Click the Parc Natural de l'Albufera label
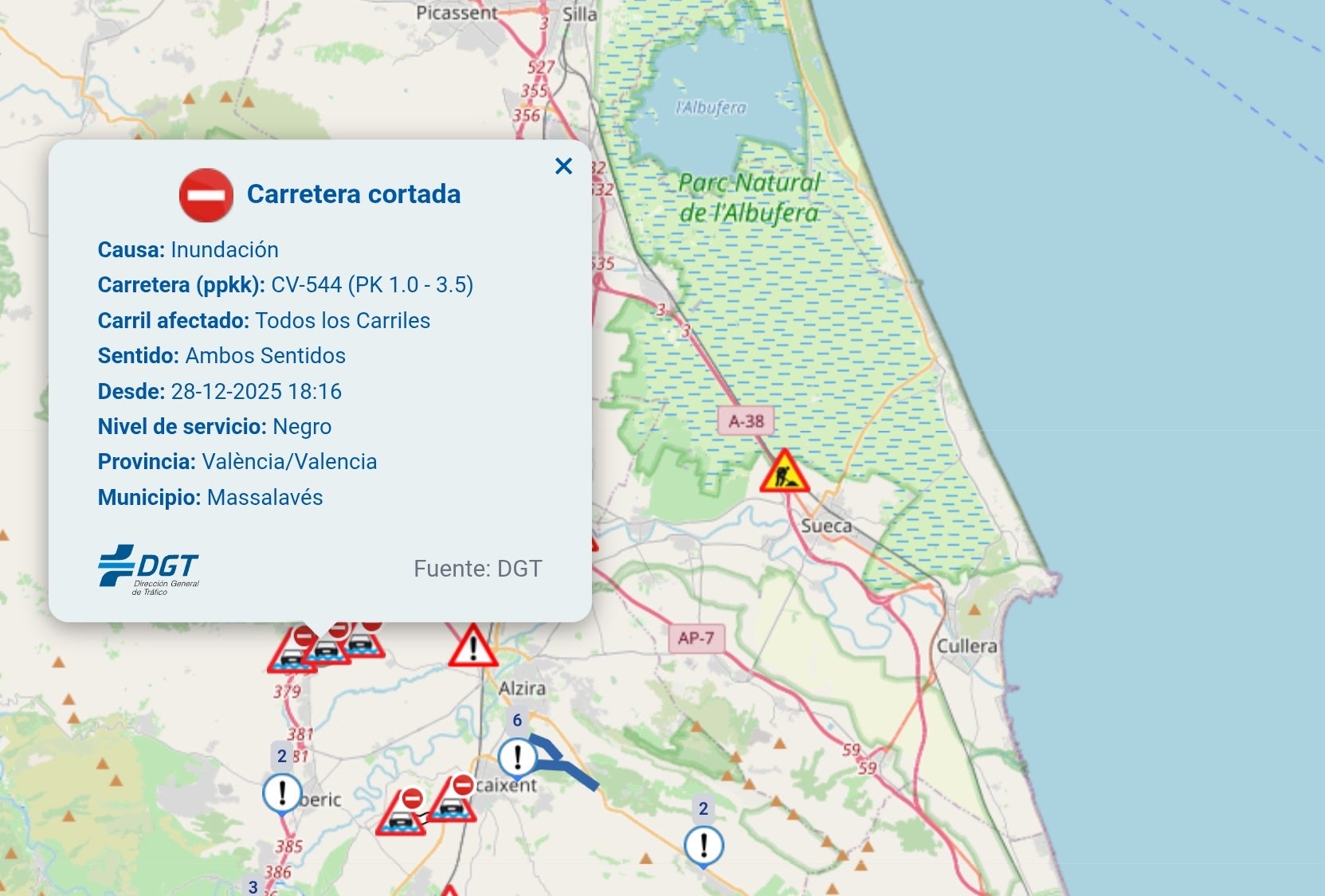The width and height of the screenshot is (1325, 896). pyautogui.click(x=749, y=198)
